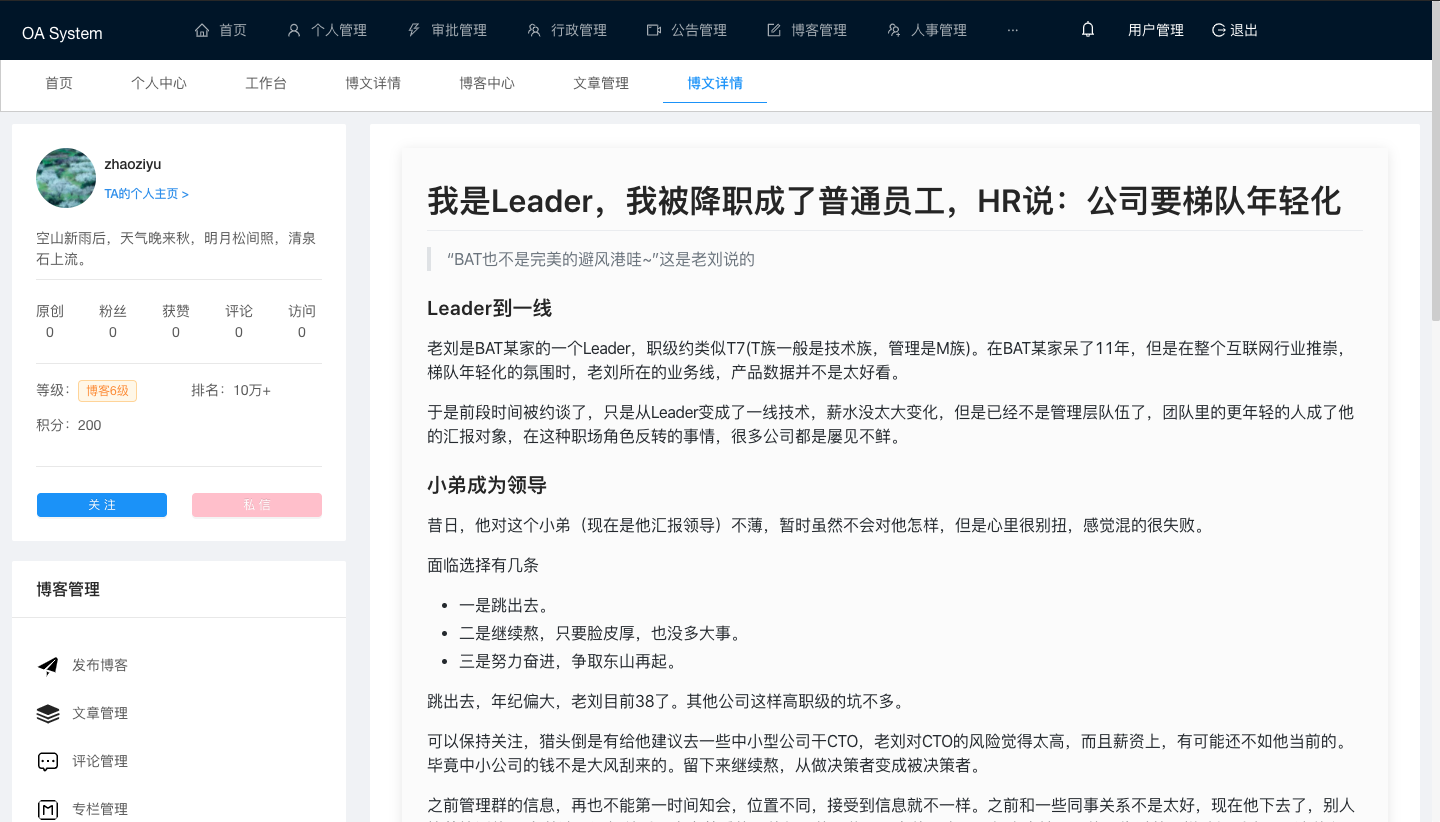Click the OA System logo text
This screenshot has height=822, width=1440.
(x=62, y=33)
